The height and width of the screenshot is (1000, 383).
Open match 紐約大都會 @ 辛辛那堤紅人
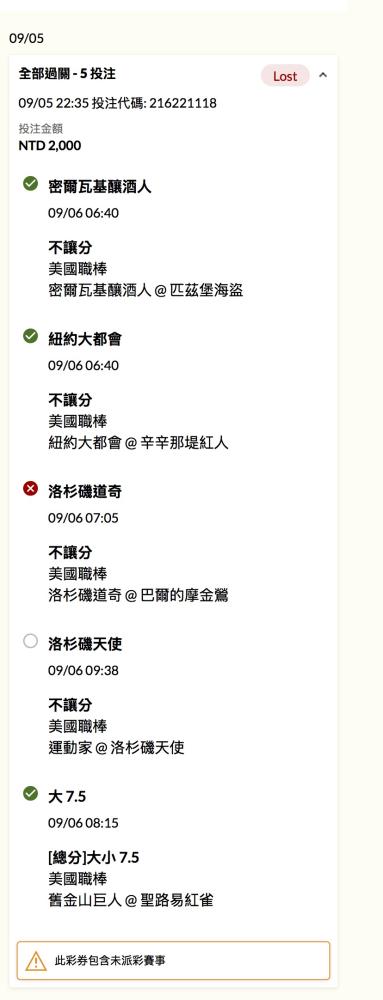(x=138, y=443)
